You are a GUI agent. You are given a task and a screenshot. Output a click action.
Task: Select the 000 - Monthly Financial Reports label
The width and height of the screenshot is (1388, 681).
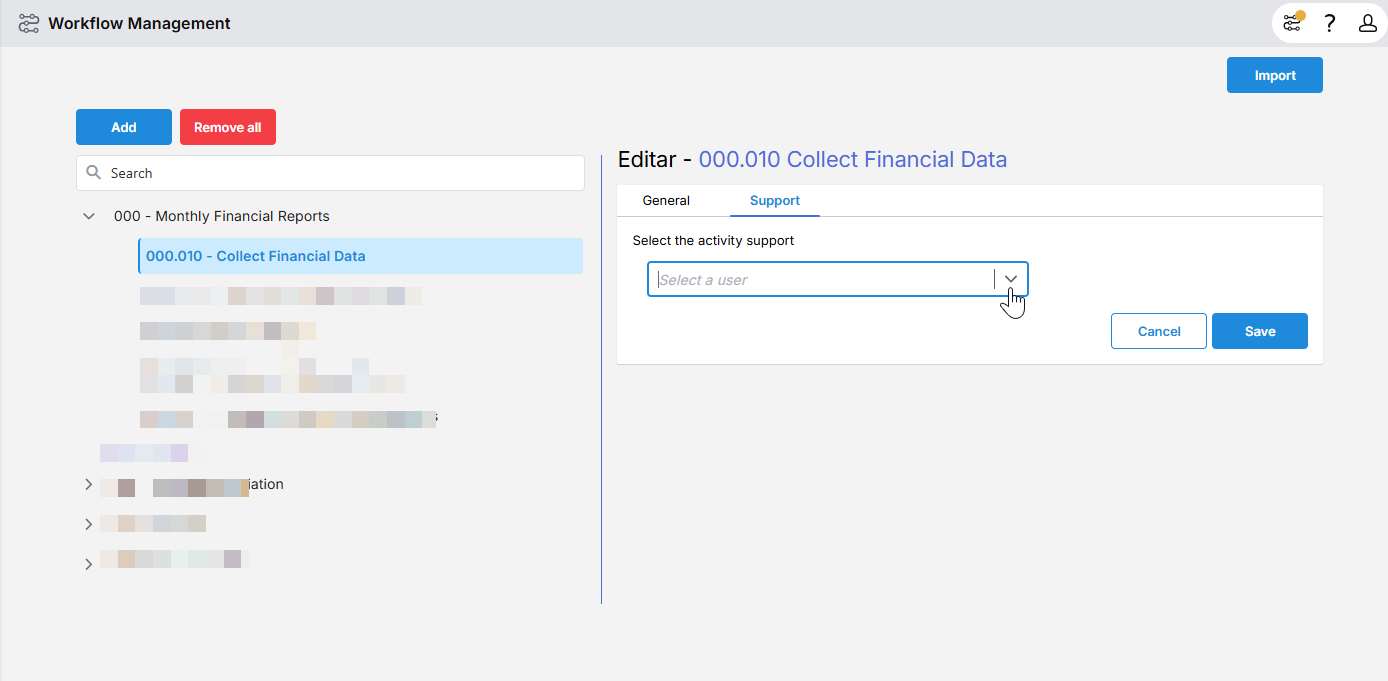click(221, 216)
